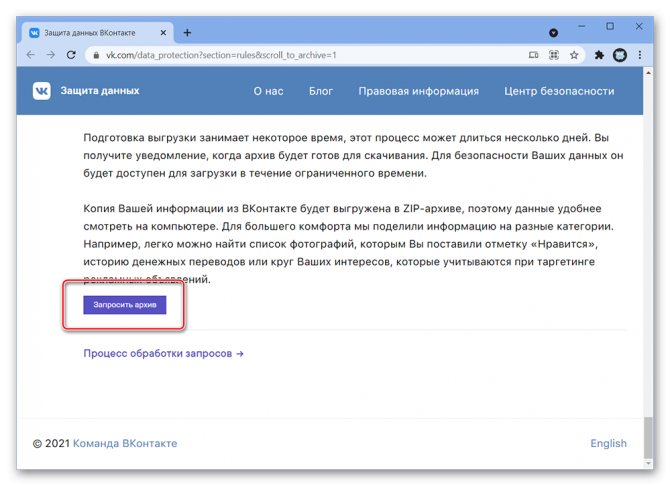Open the extensions puzzle icon
670x486 pixels.
click(599, 55)
